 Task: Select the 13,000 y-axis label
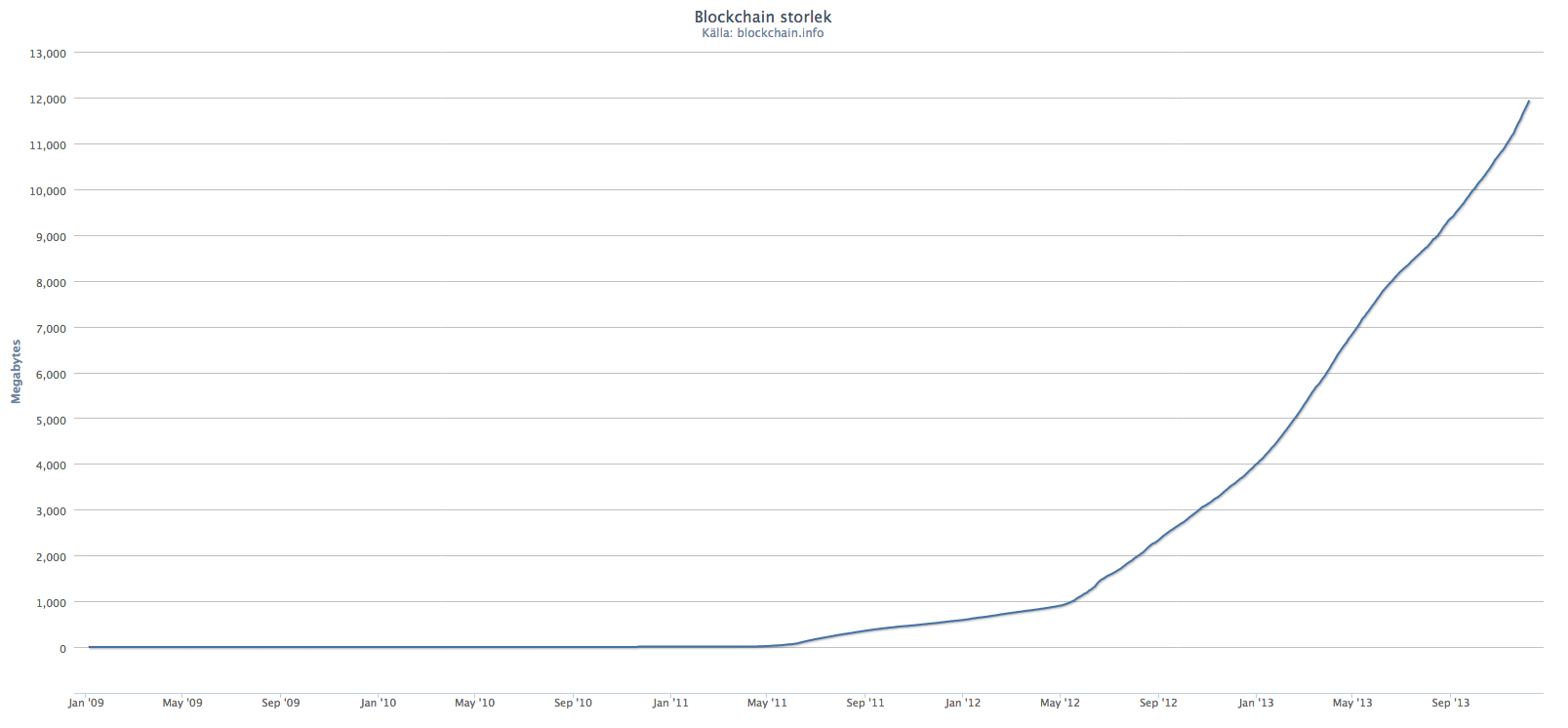[x=48, y=54]
